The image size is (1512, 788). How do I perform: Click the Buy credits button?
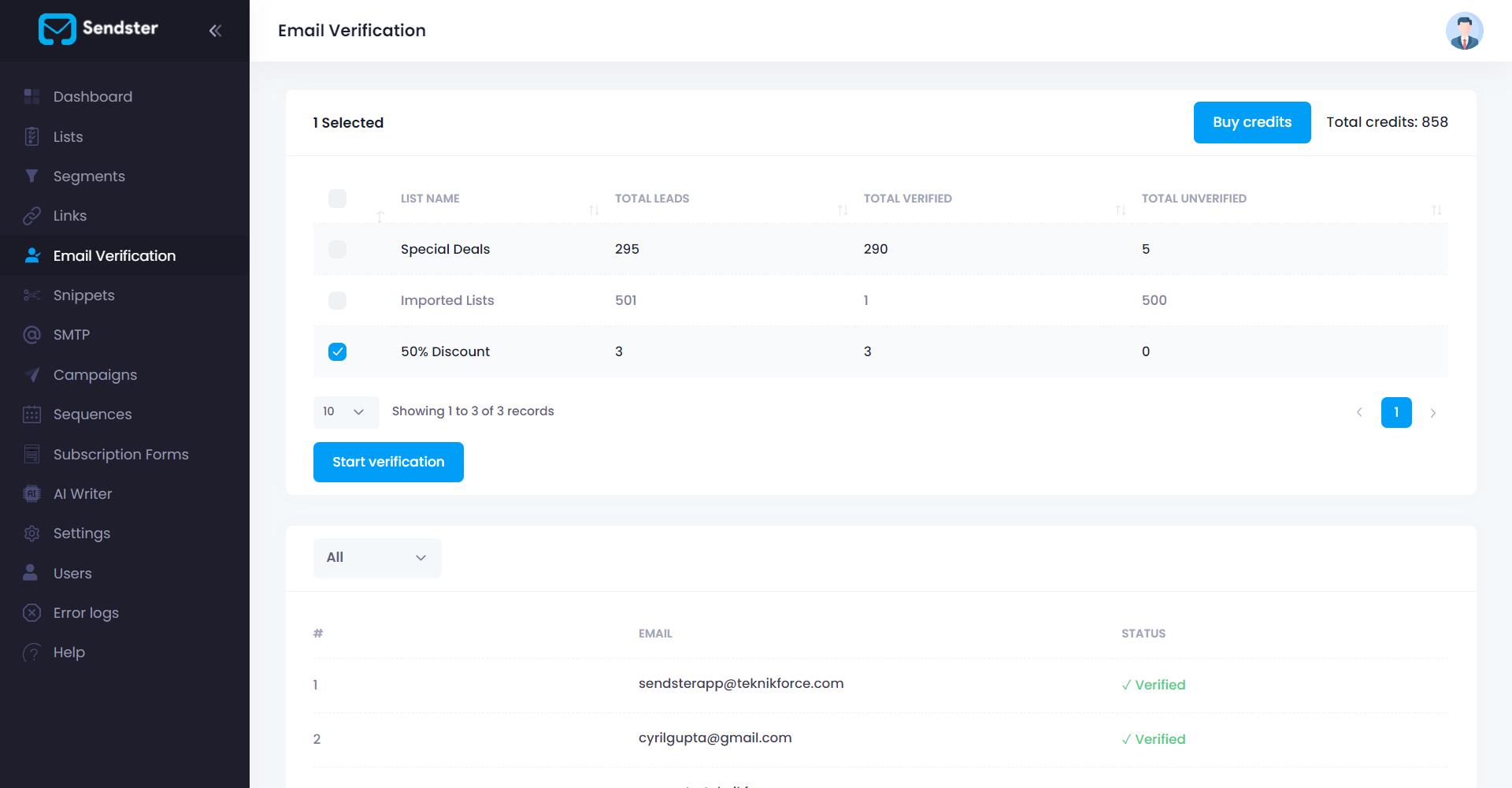click(1251, 123)
